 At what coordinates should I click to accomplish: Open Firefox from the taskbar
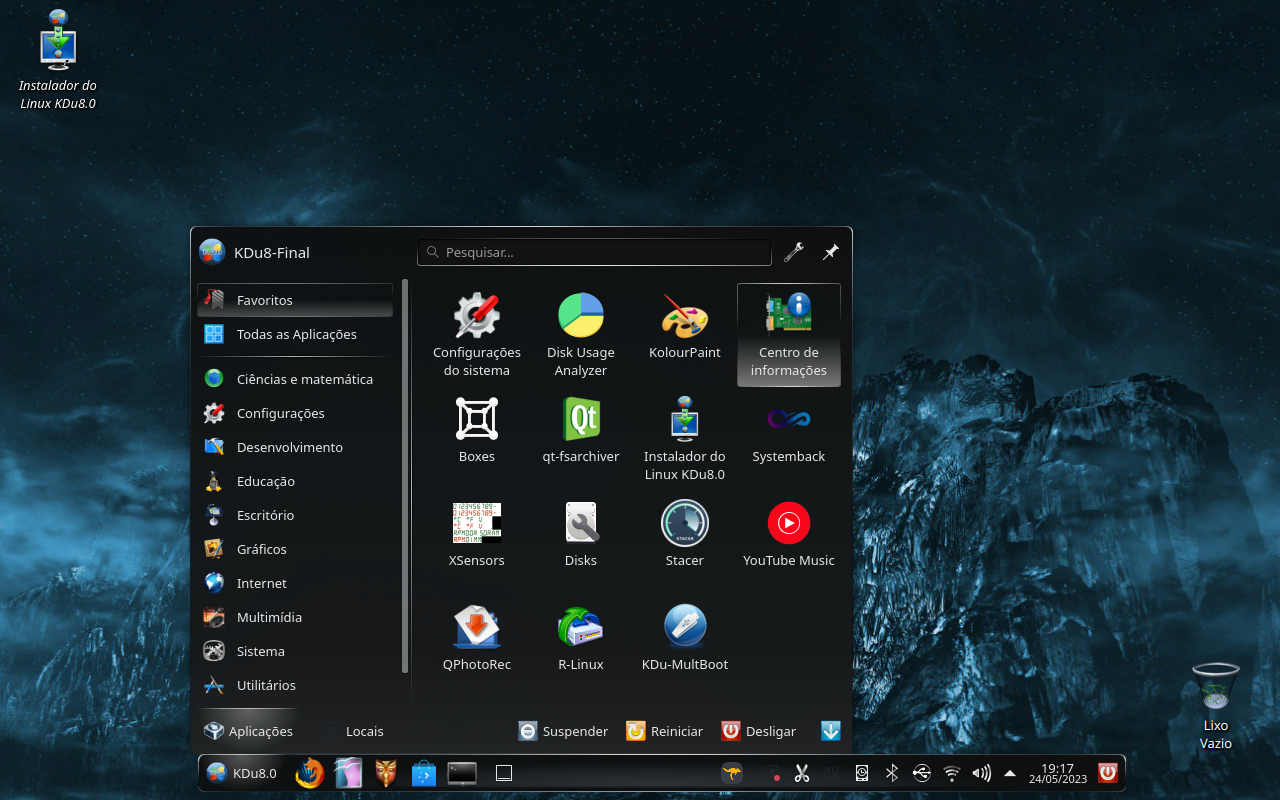pos(310,773)
